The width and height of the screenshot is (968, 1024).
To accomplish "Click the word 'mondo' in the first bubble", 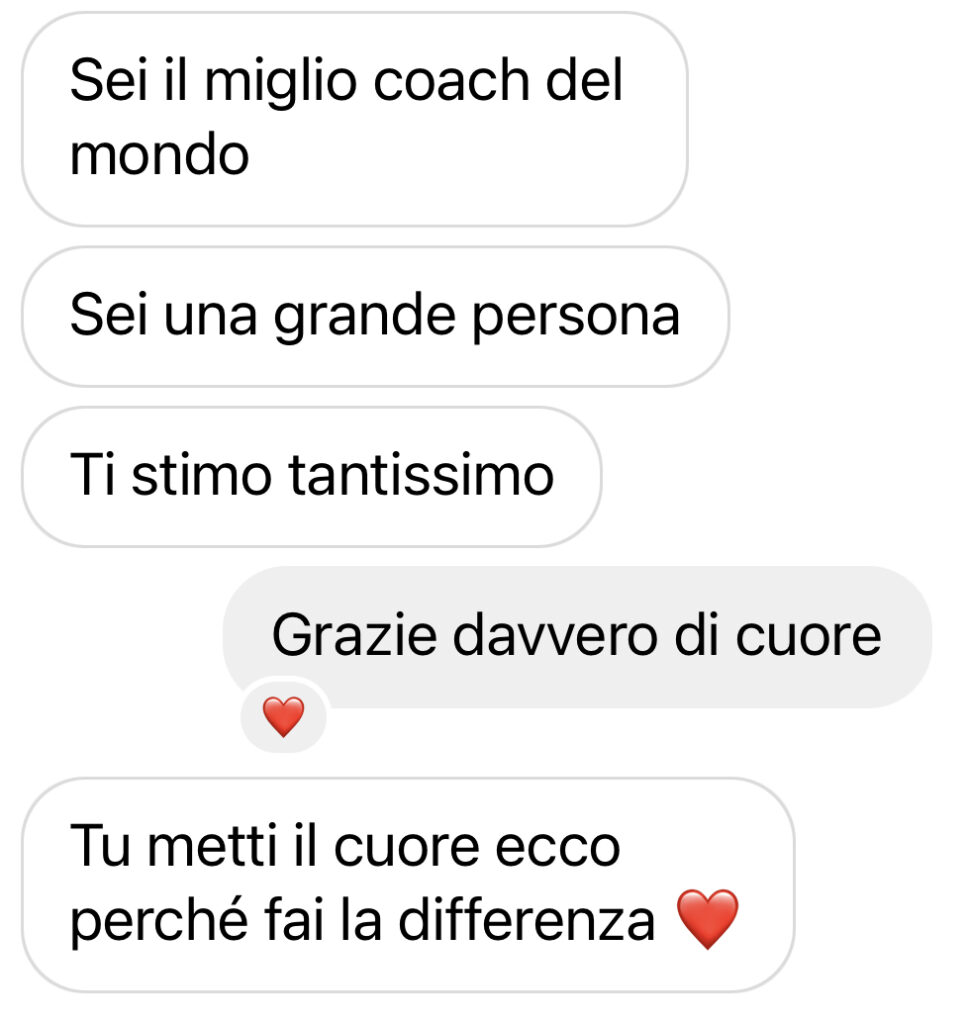I will coord(159,155).
